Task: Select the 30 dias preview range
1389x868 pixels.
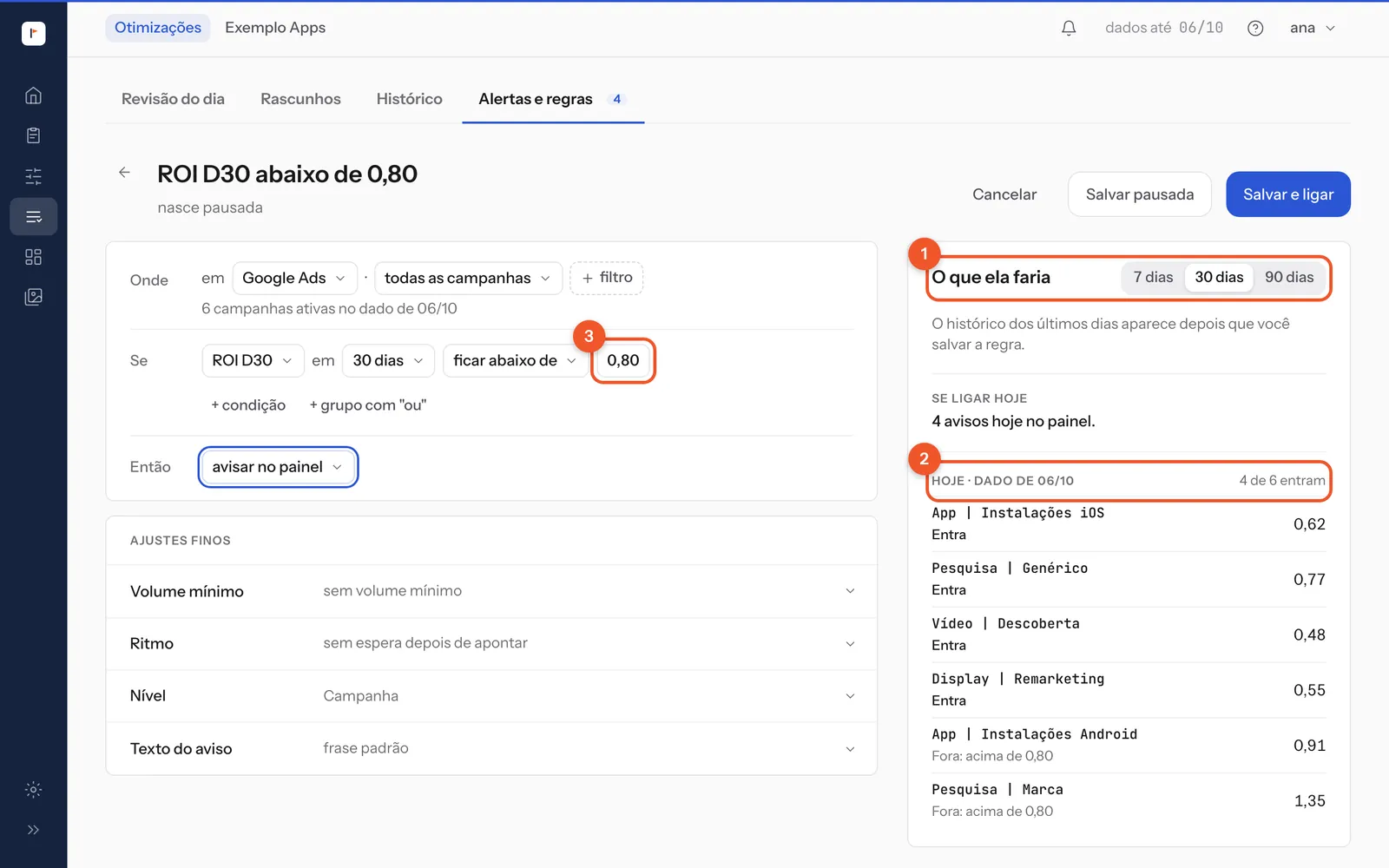Action: pyautogui.click(x=1219, y=278)
